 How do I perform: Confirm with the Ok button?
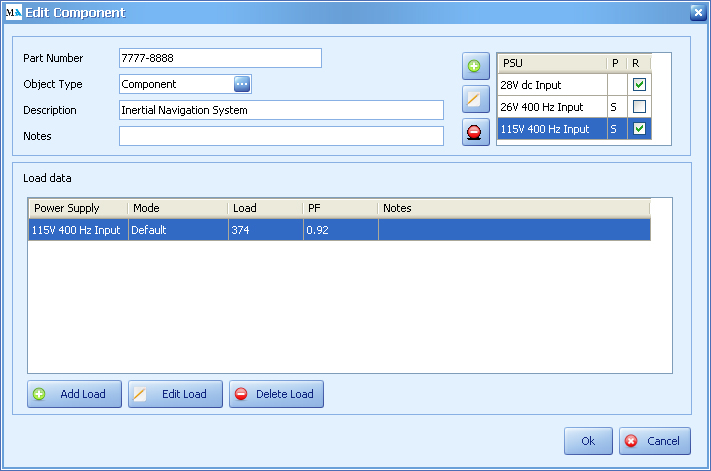[x=588, y=441]
